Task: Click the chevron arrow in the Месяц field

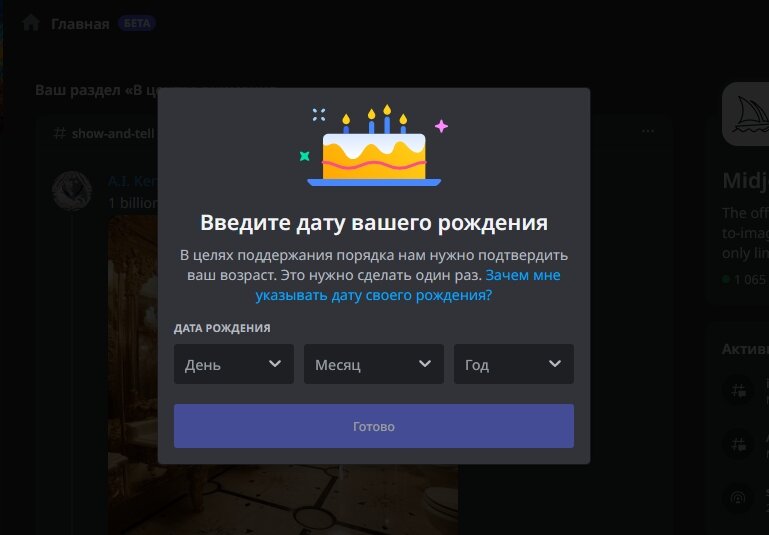Action: click(x=425, y=364)
